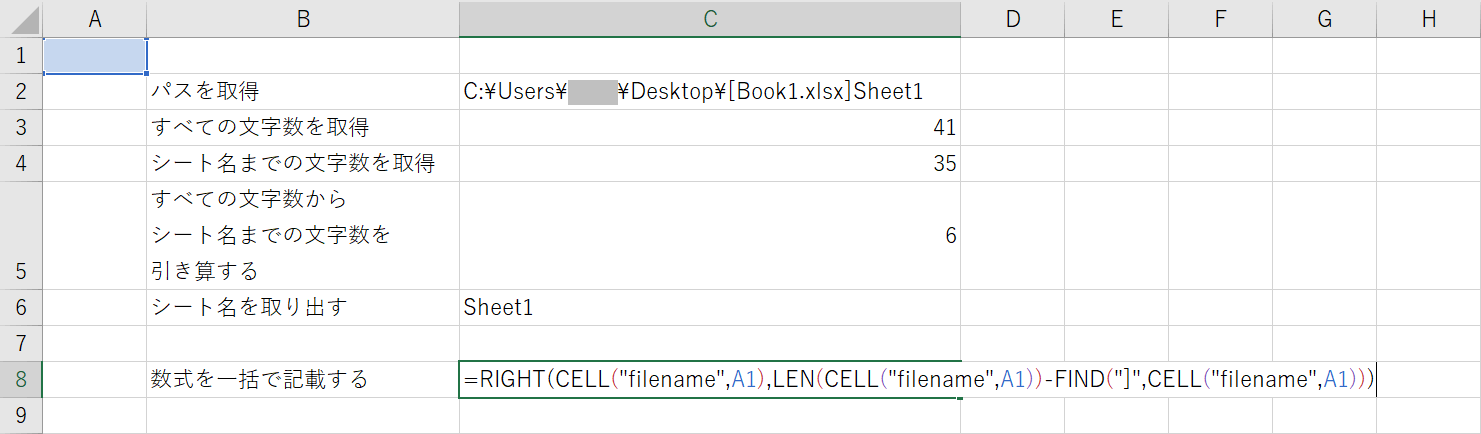This screenshot has height=434, width=1481.
Task: Click row 8 header
Action: (x=21, y=380)
